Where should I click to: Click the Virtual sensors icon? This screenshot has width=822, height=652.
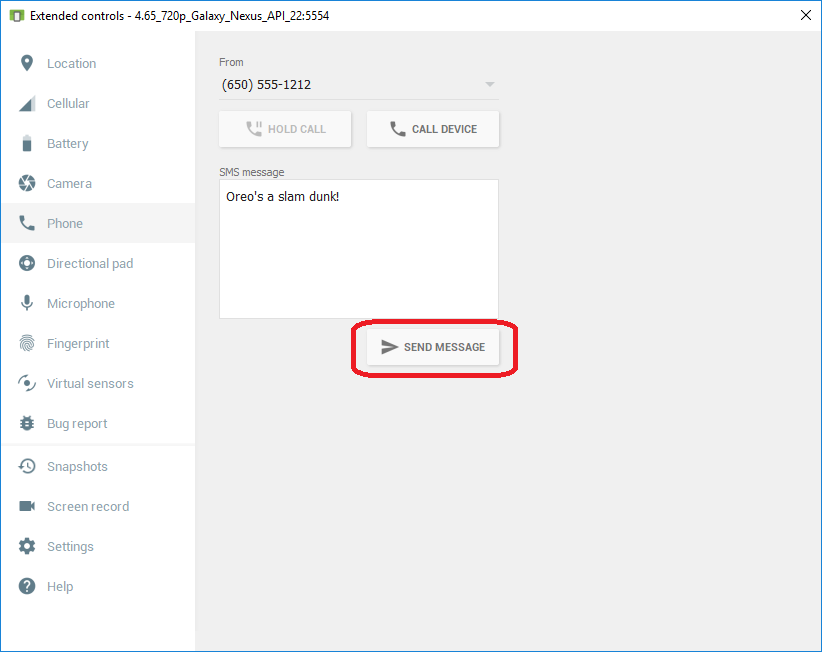(27, 384)
